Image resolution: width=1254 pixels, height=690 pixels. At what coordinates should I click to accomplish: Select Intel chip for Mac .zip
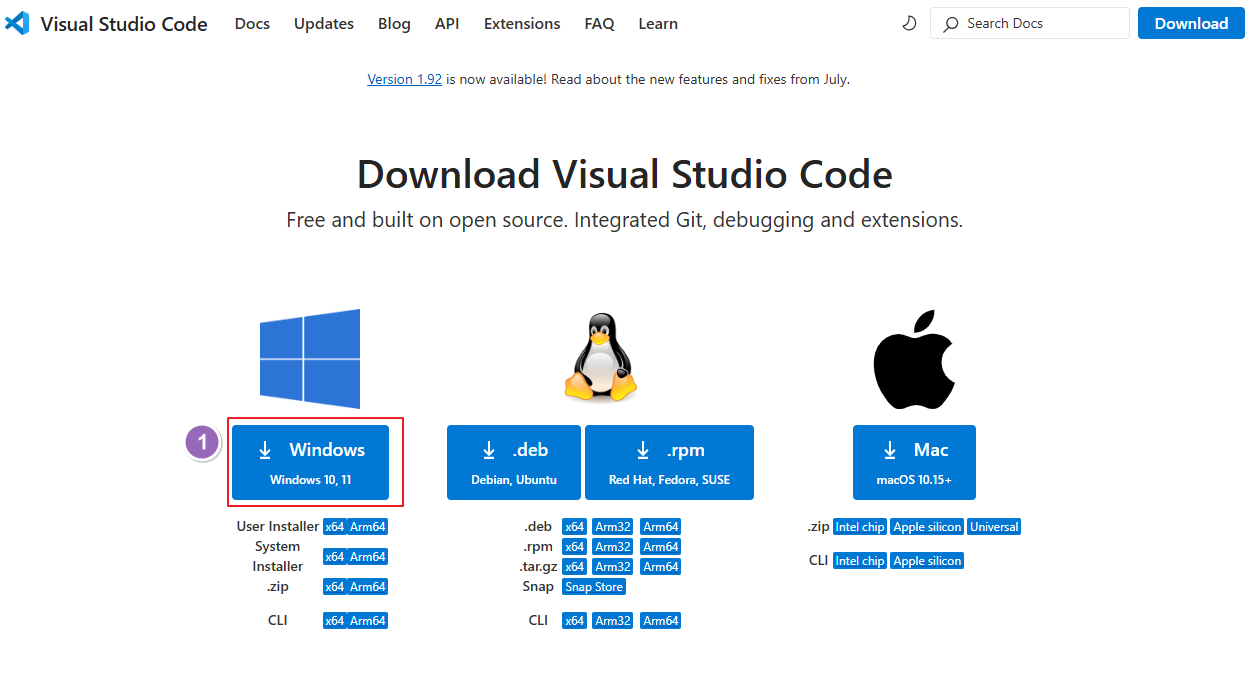tap(860, 527)
